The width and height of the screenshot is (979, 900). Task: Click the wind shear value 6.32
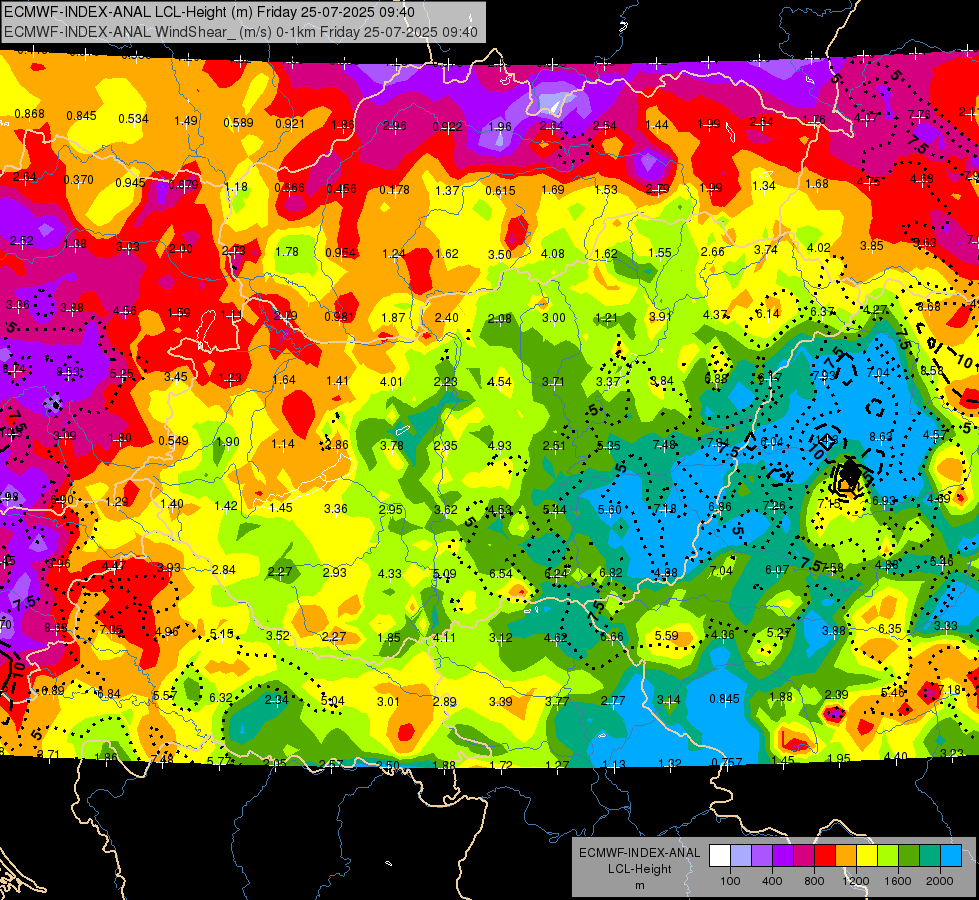coord(220,698)
